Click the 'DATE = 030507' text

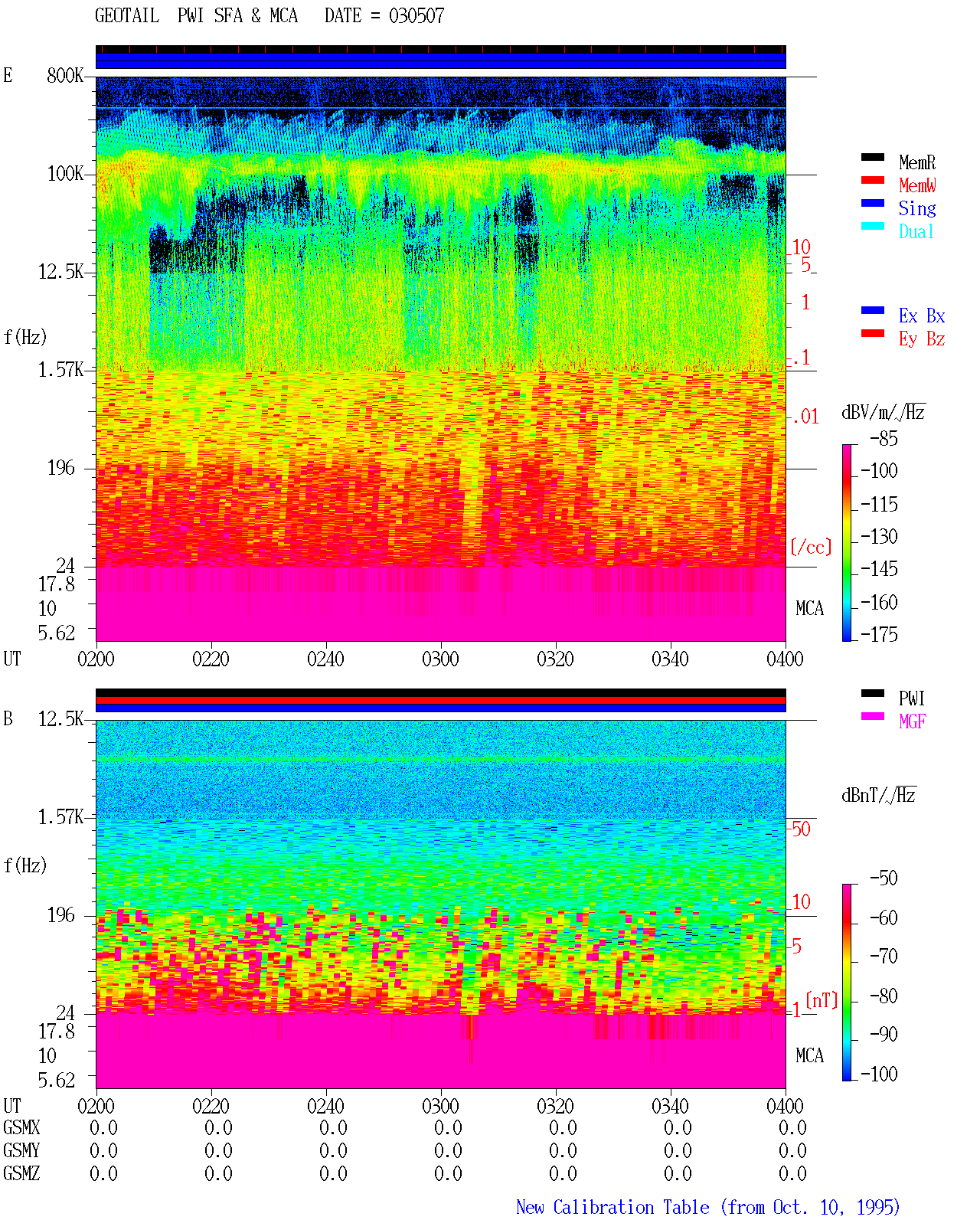pos(384,15)
